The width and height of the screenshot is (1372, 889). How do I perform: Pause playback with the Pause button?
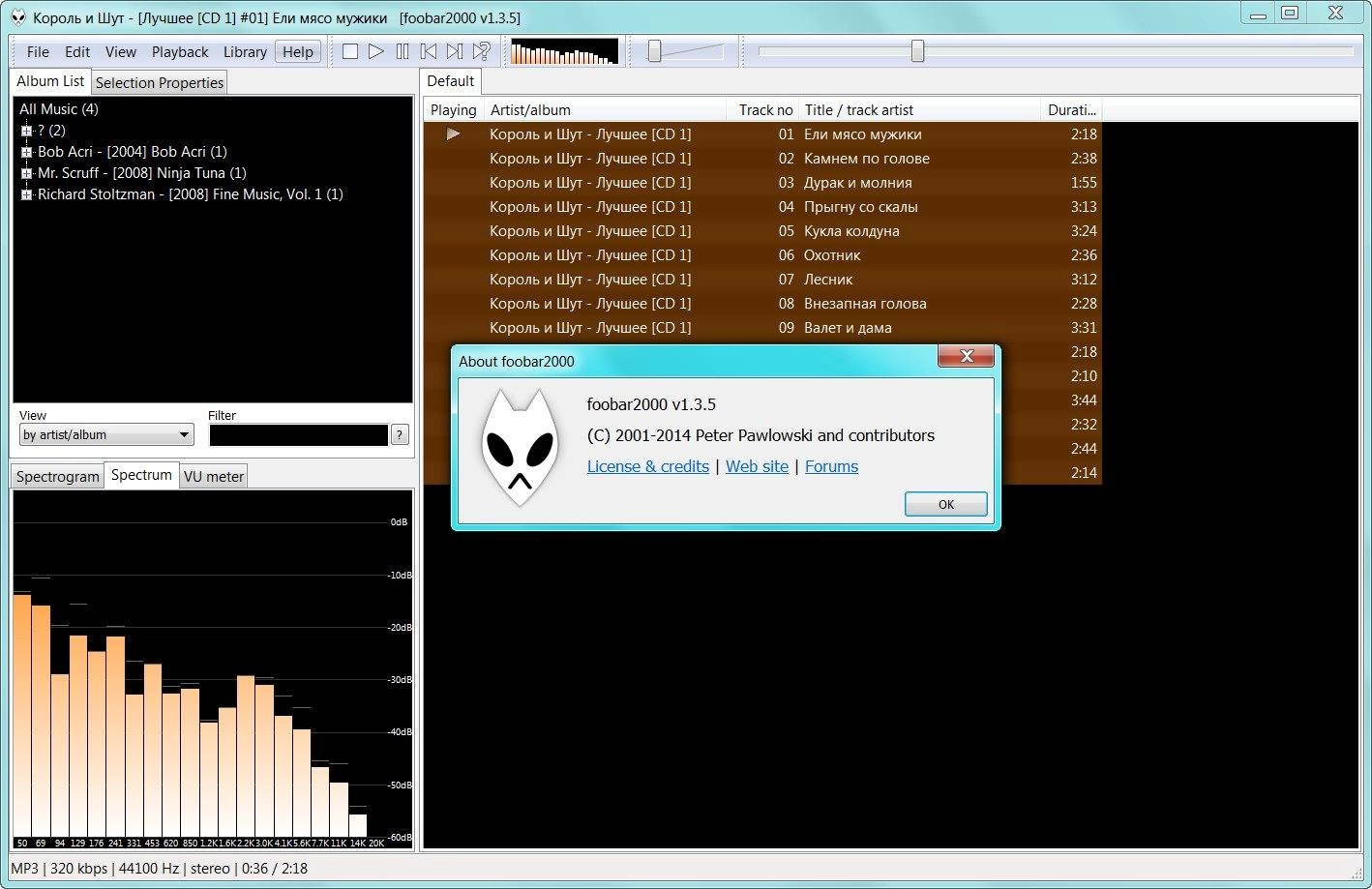(403, 51)
